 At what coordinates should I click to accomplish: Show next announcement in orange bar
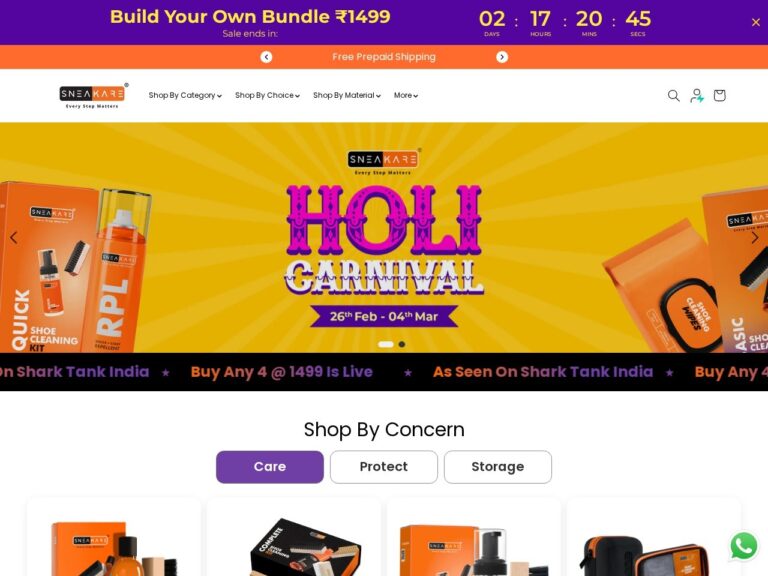tap(502, 57)
